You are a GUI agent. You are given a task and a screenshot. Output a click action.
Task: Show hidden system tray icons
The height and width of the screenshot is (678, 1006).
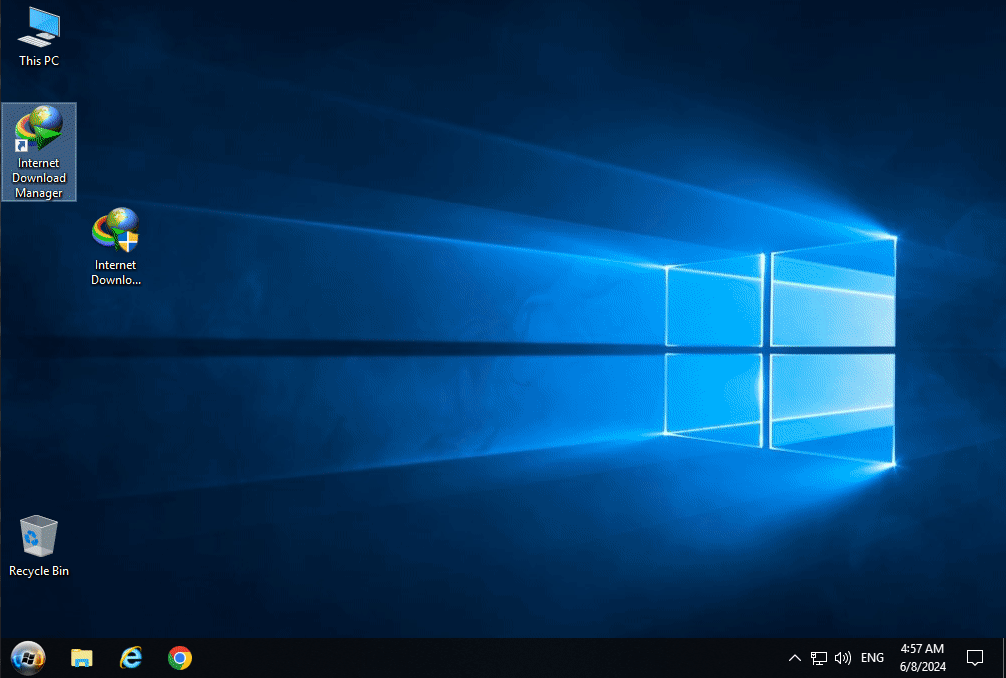(x=794, y=658)
